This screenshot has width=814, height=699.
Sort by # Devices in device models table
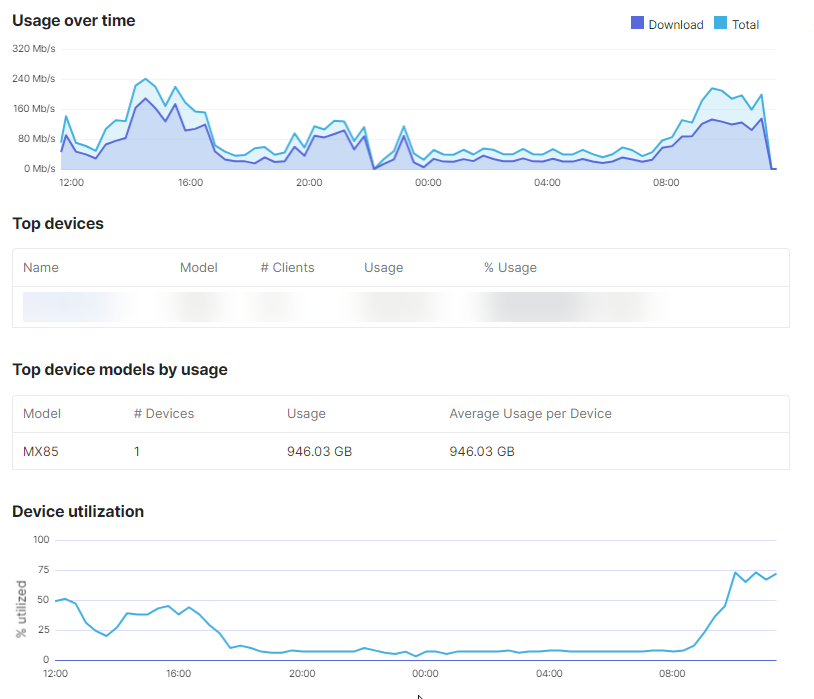click(x=164, y=413)
